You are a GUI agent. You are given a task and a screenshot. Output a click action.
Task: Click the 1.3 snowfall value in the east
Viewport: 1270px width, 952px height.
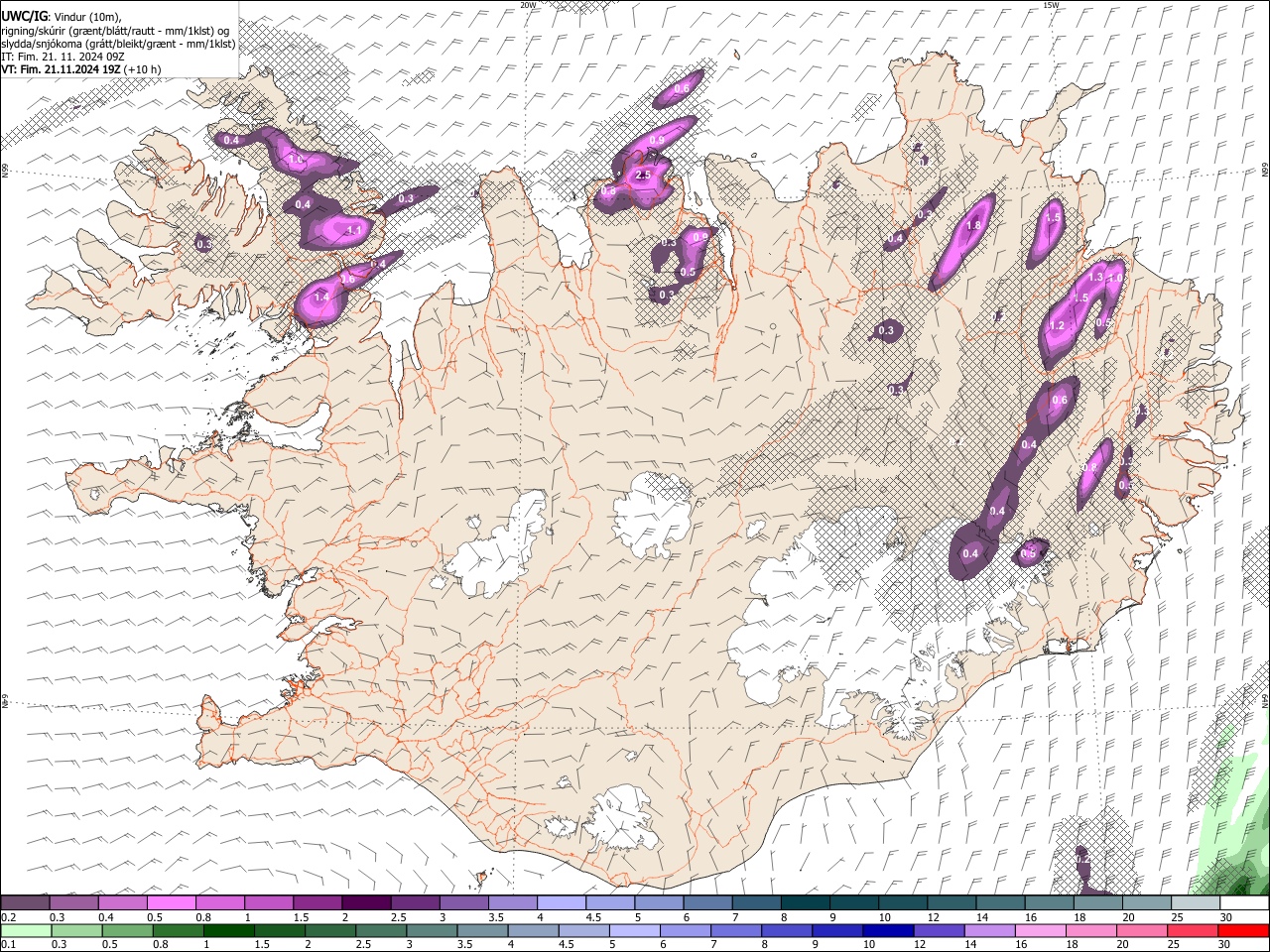[x=1096, y=279]
